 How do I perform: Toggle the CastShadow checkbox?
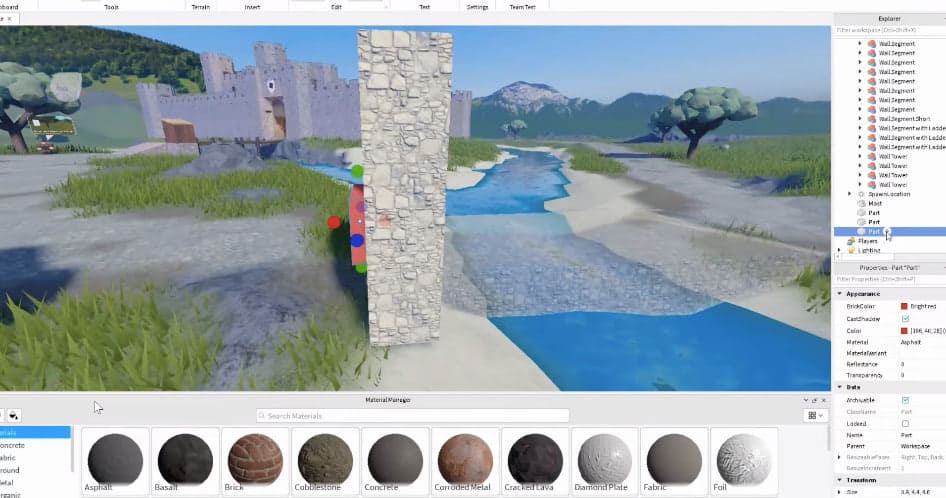(x=905, y=319)
